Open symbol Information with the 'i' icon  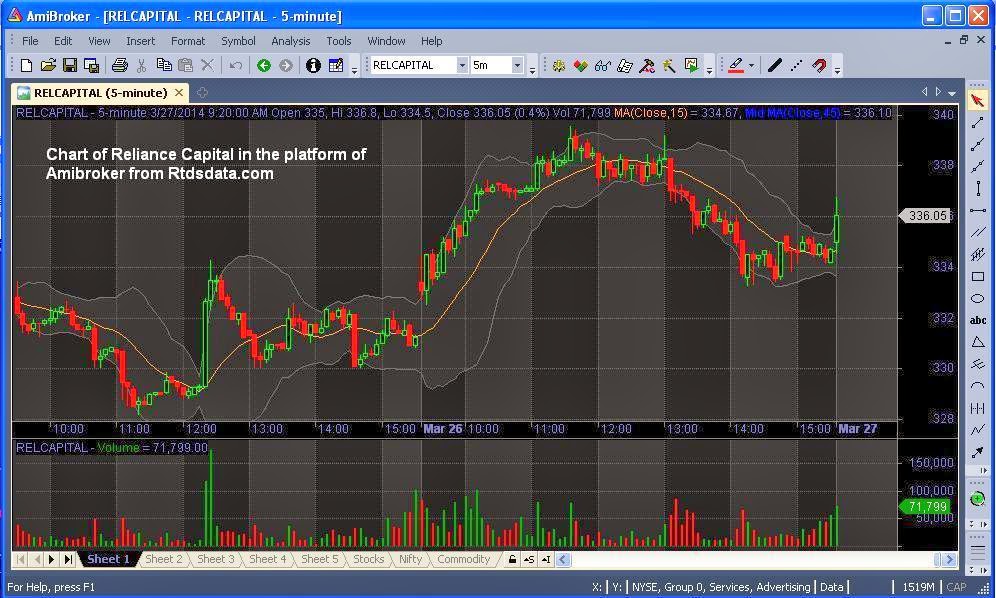click(x=313, y=65)
